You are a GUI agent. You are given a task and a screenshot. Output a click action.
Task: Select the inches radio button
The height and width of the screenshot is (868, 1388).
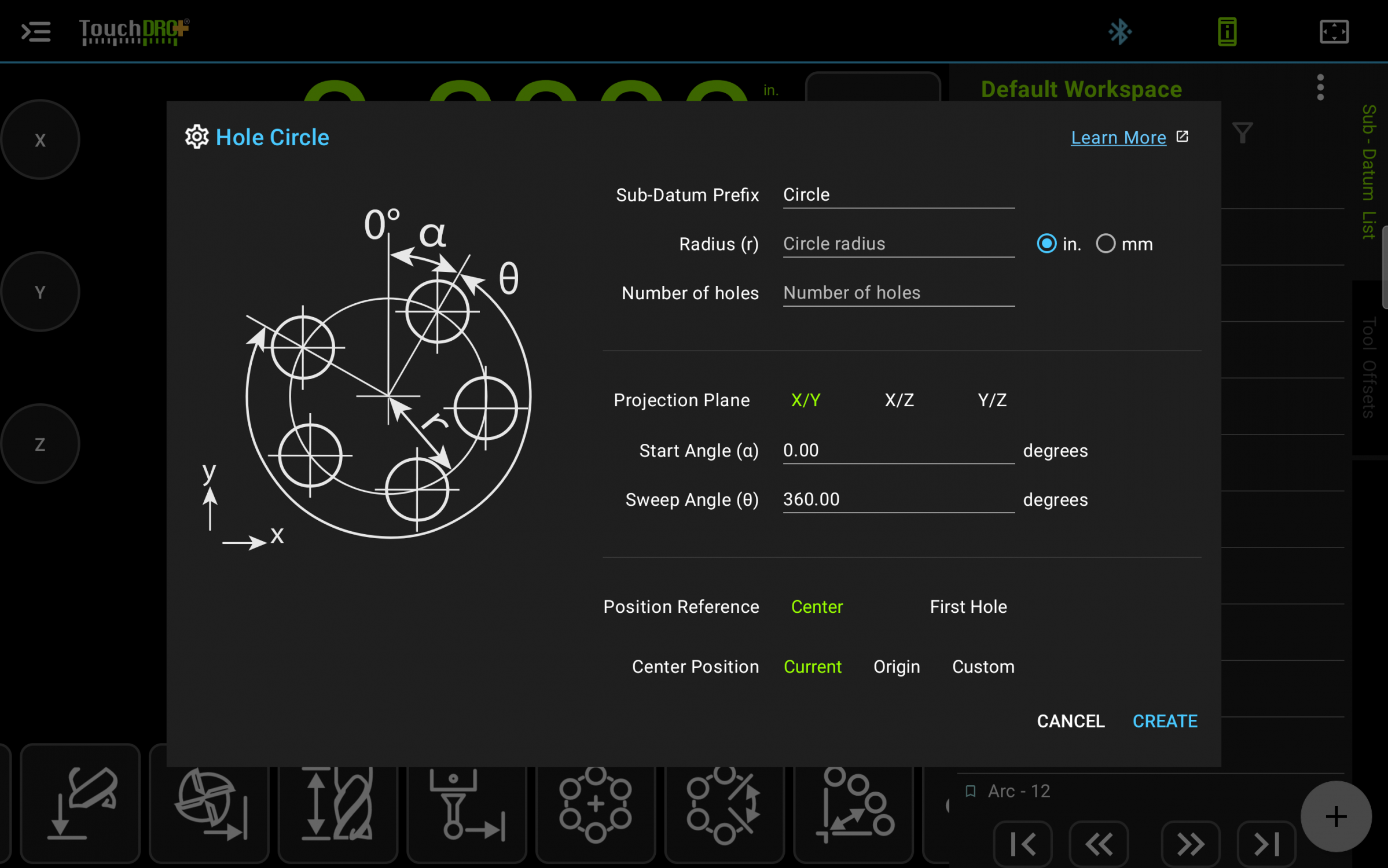1047,244
